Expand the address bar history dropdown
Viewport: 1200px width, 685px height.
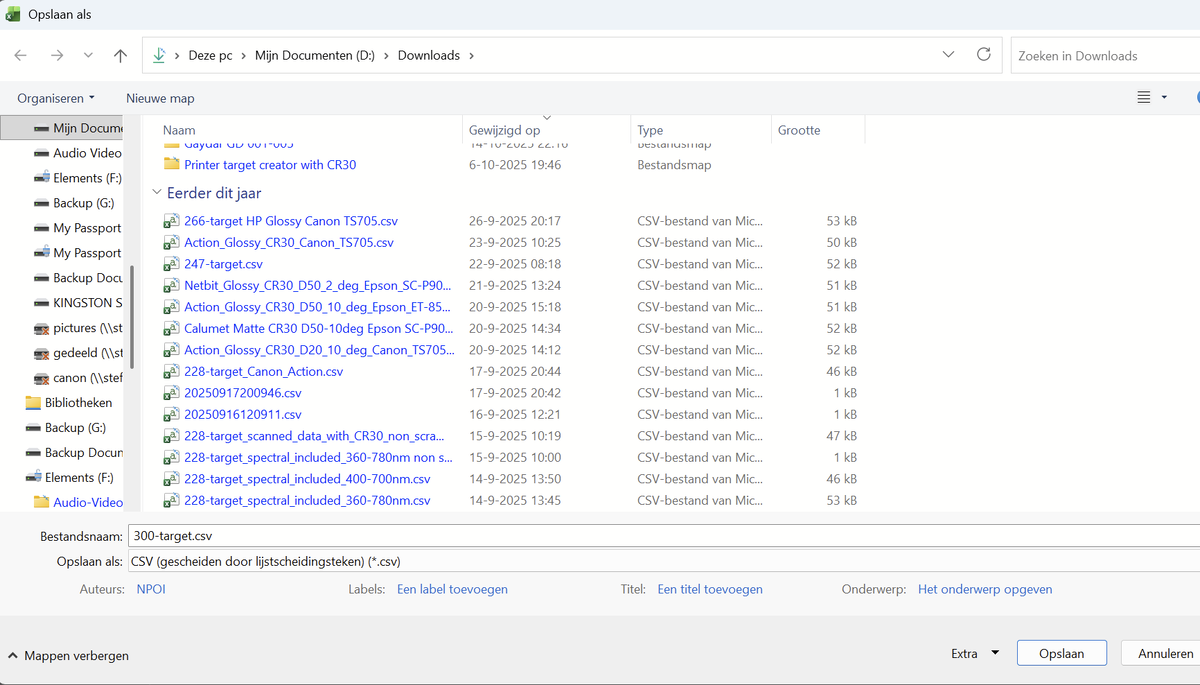[948, 55]
